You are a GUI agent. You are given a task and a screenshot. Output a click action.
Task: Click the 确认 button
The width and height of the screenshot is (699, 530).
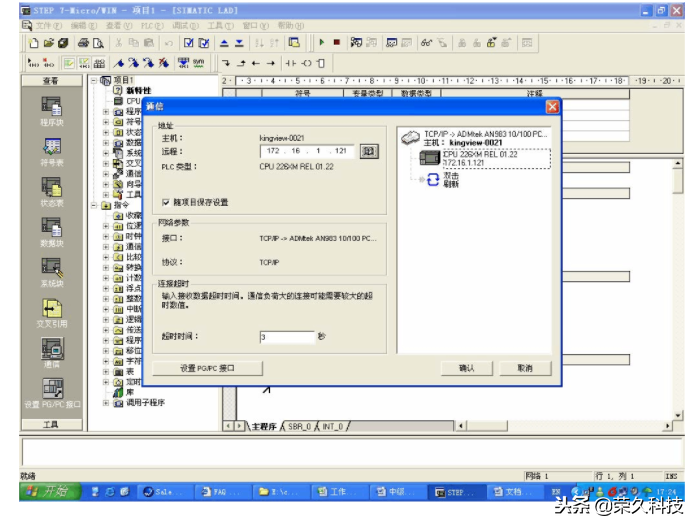(466, 368)
